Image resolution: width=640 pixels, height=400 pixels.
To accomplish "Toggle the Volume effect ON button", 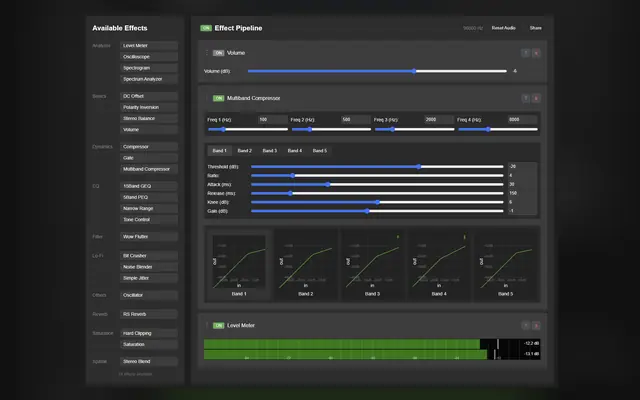I will 218,53.
